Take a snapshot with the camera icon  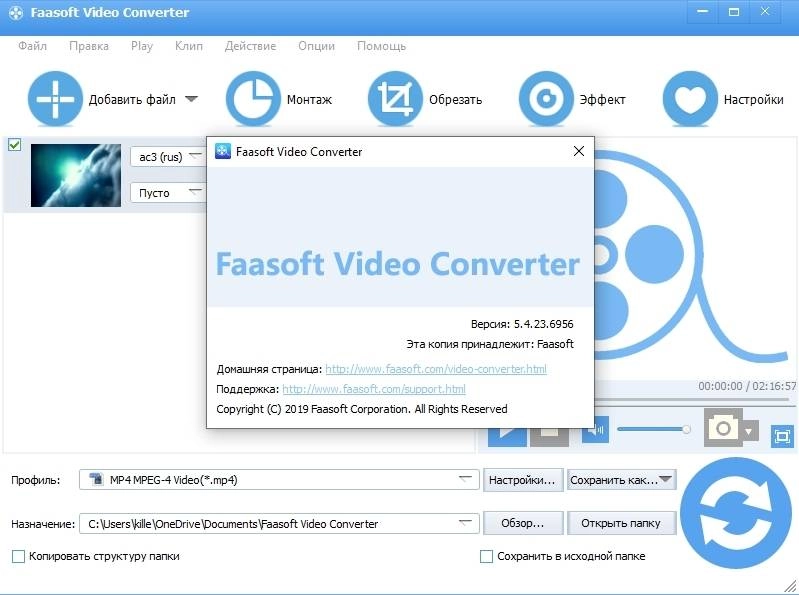point(723,428)
